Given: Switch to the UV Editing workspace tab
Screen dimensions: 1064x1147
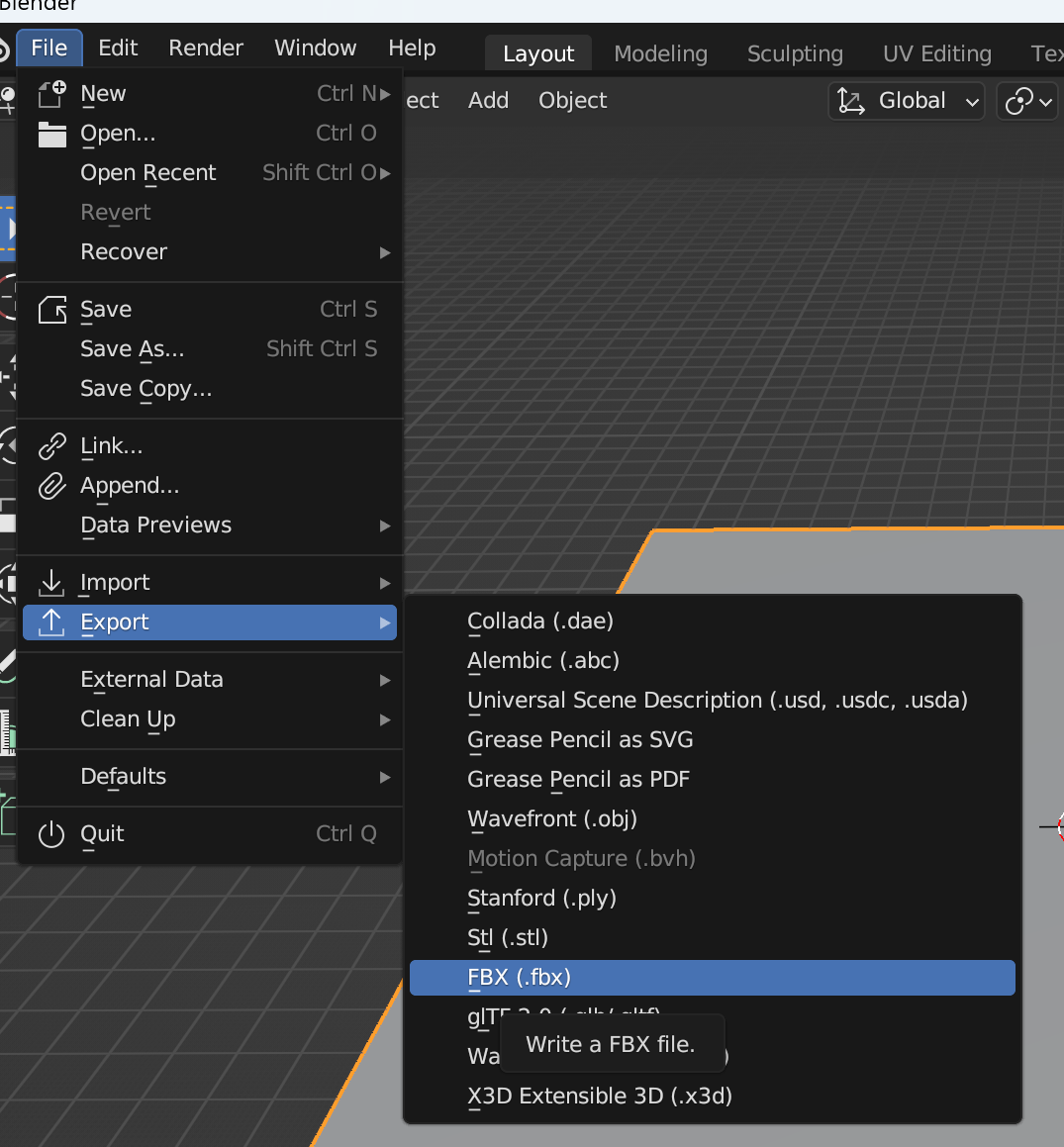Looking at the screenshot, I should (x=936, y=53).
